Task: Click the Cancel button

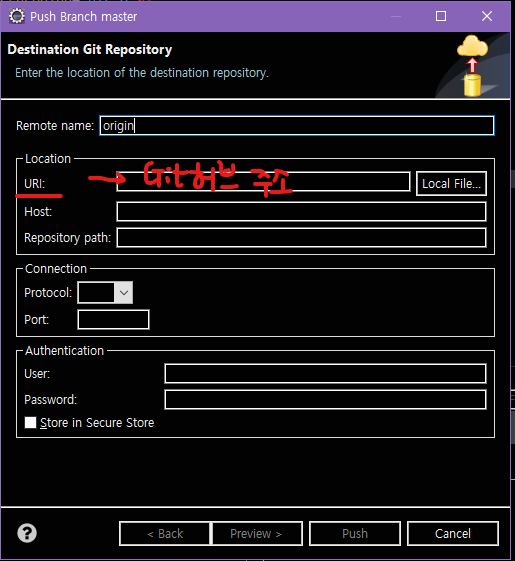Action: click(453, 533)
